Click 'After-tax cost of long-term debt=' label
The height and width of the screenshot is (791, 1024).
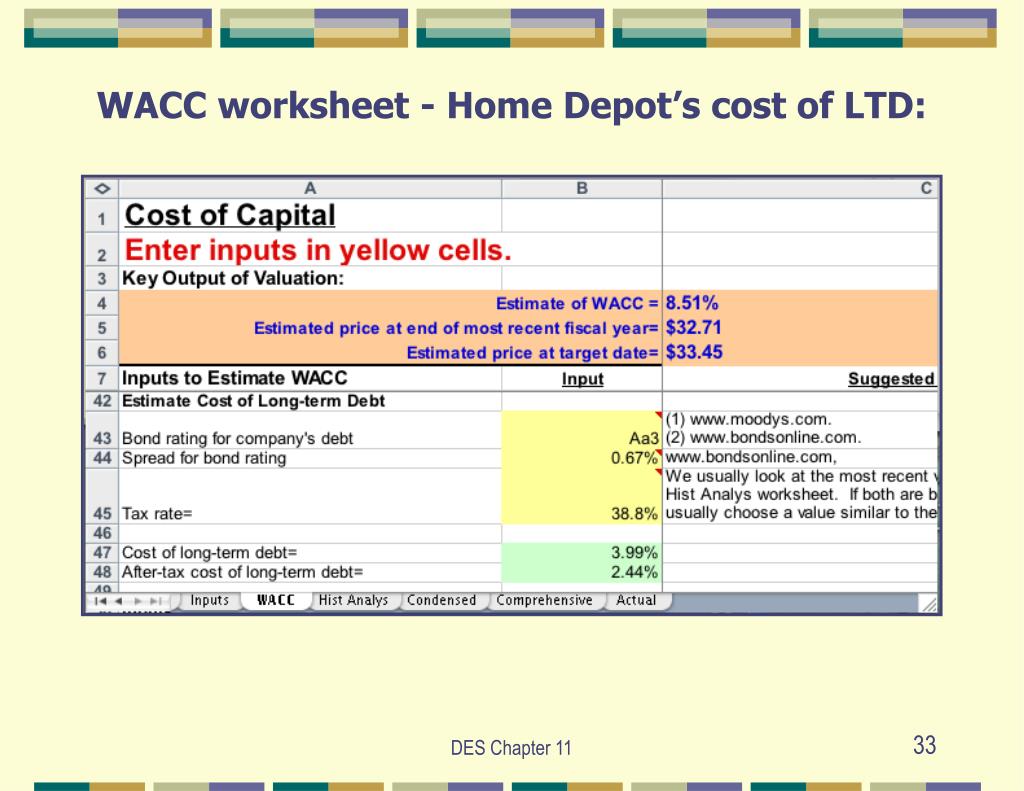[242, 572]
